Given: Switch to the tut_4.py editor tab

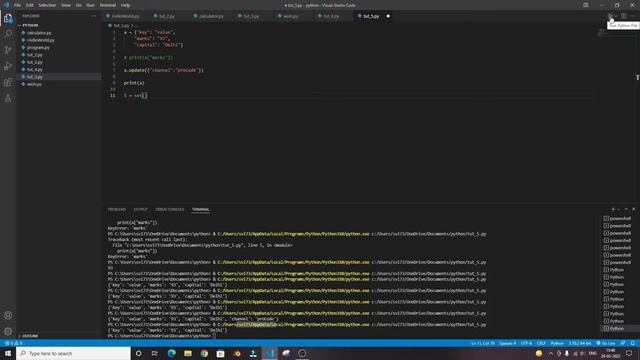Looking at the screenshot, I should coord(331,16).
